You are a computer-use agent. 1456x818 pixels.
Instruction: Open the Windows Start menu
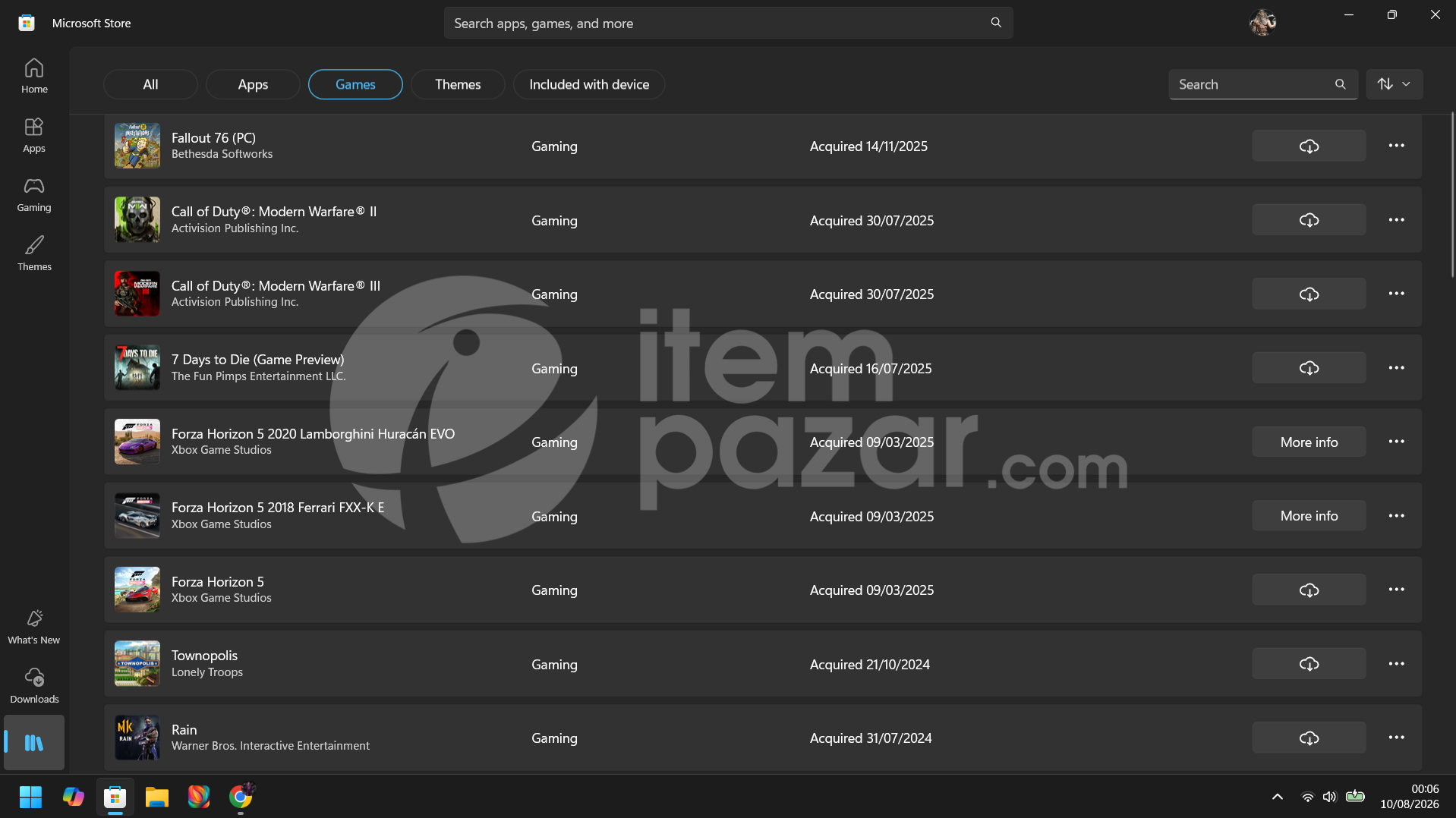tap(30, 797)
